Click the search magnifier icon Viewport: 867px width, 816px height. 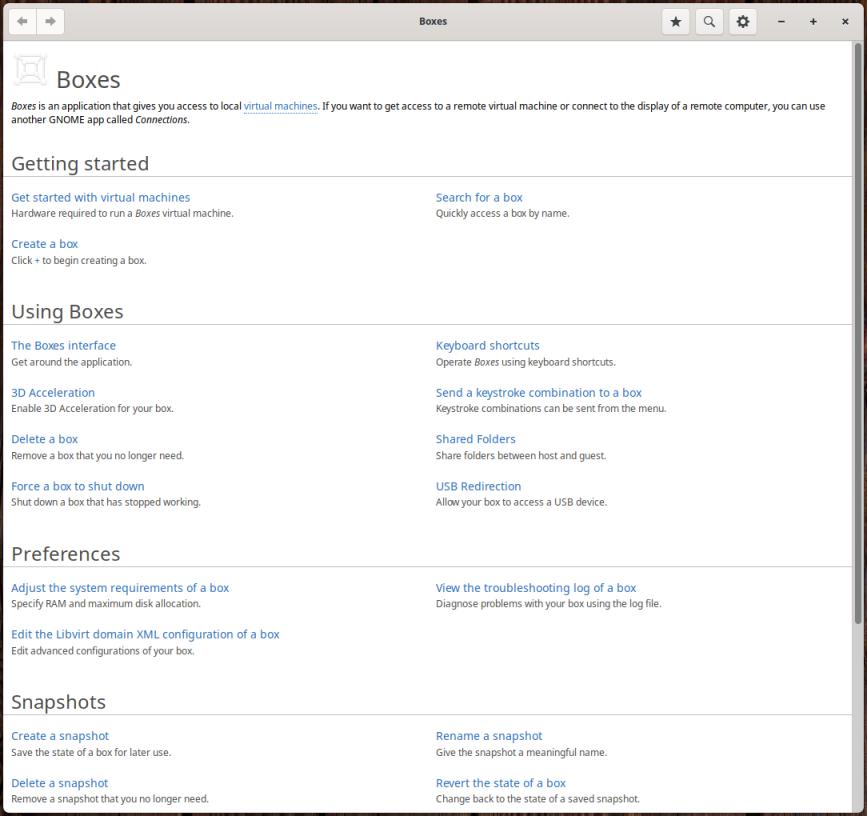click(709, 21)
